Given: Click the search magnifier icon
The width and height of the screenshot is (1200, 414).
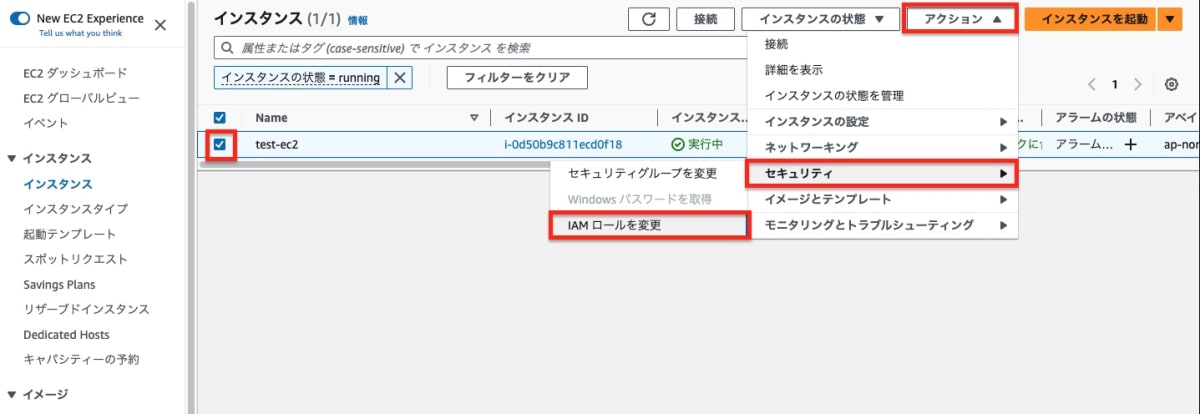Looking at the screenshot, I should (227, 48).
